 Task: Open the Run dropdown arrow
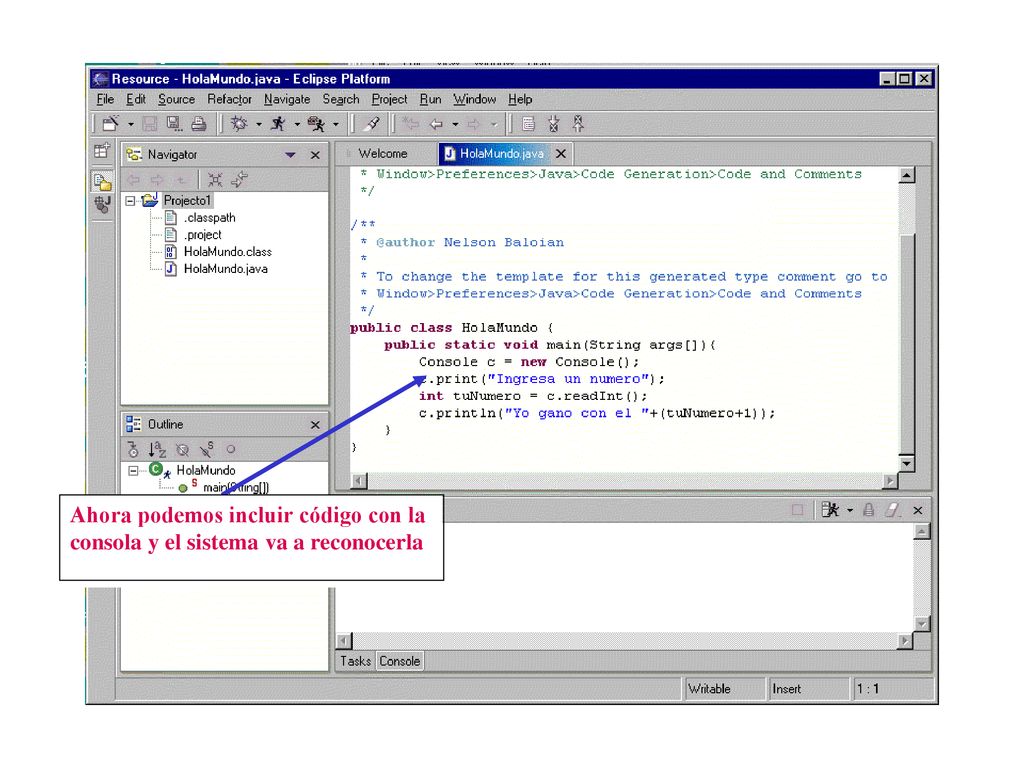[297, 124]
